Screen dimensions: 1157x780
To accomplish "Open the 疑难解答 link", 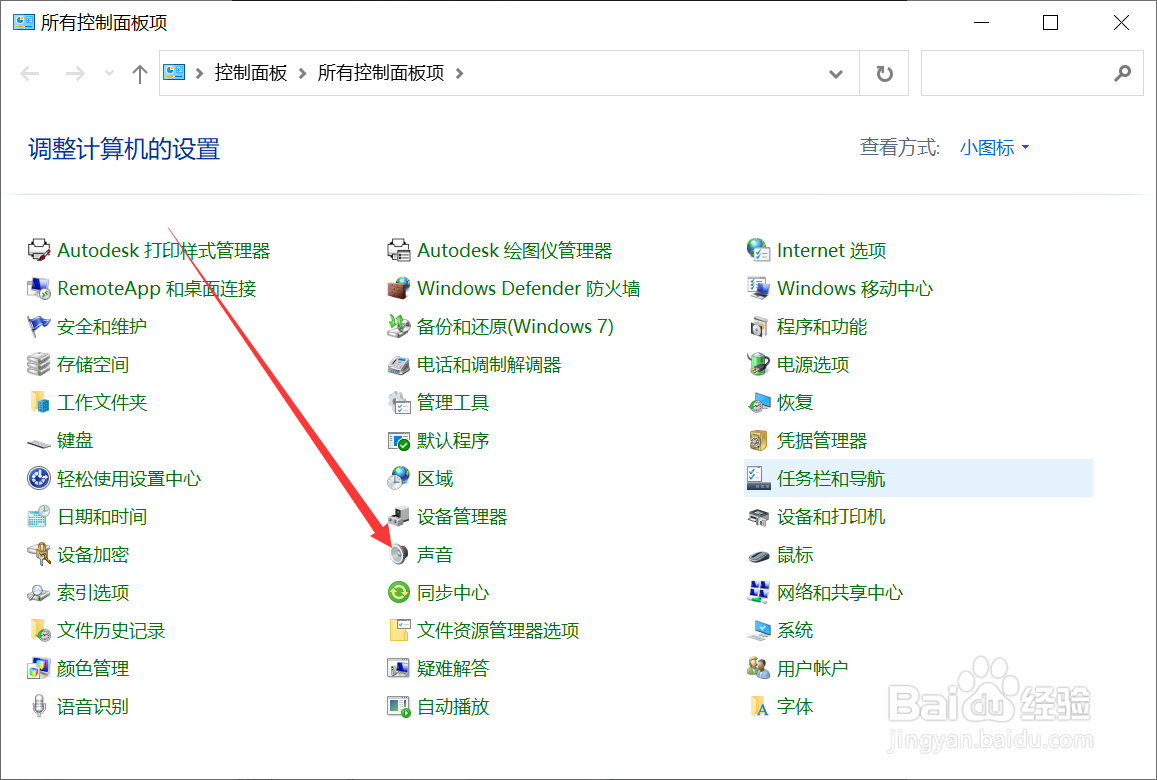I will (x=453, y=669).
